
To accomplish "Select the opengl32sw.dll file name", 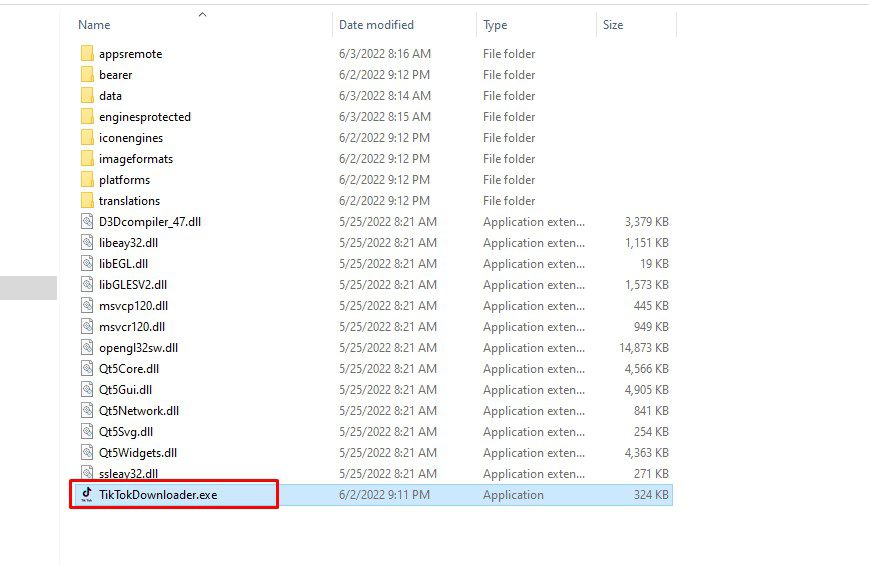I will (x=139, y=348).
